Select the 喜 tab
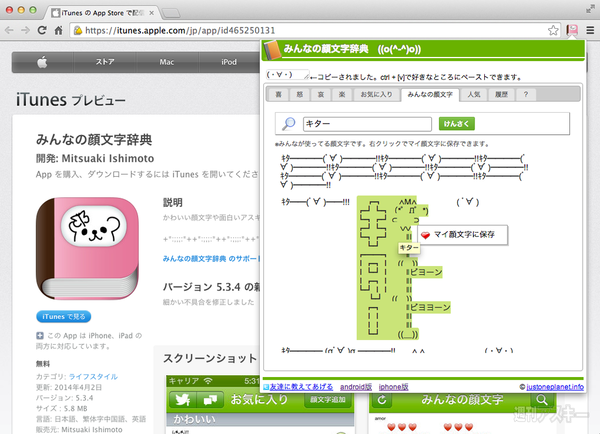The image size is (600, 434). [279, 94]
